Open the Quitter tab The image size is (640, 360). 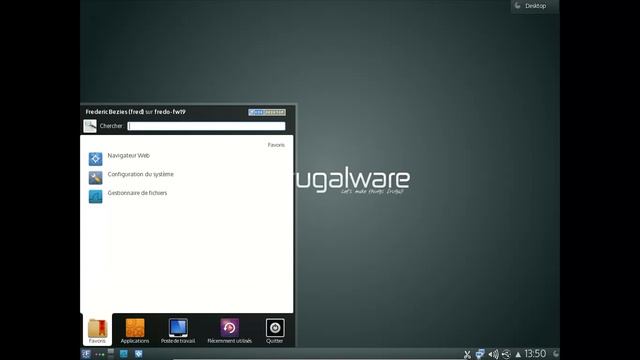pos(275,330)
